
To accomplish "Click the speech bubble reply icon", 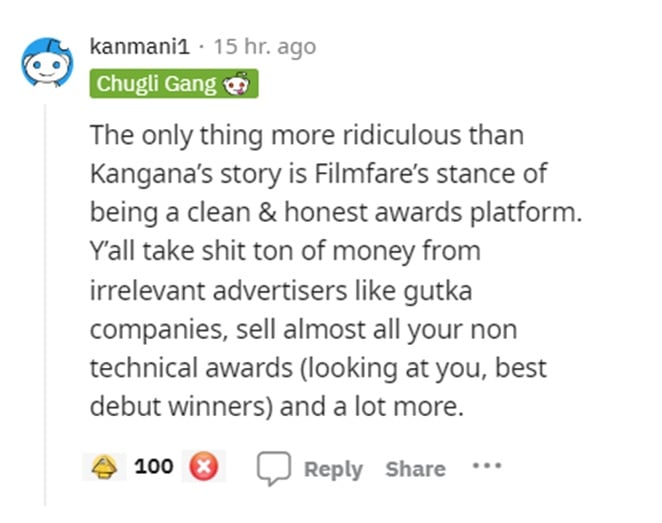I will pos(271,467).
